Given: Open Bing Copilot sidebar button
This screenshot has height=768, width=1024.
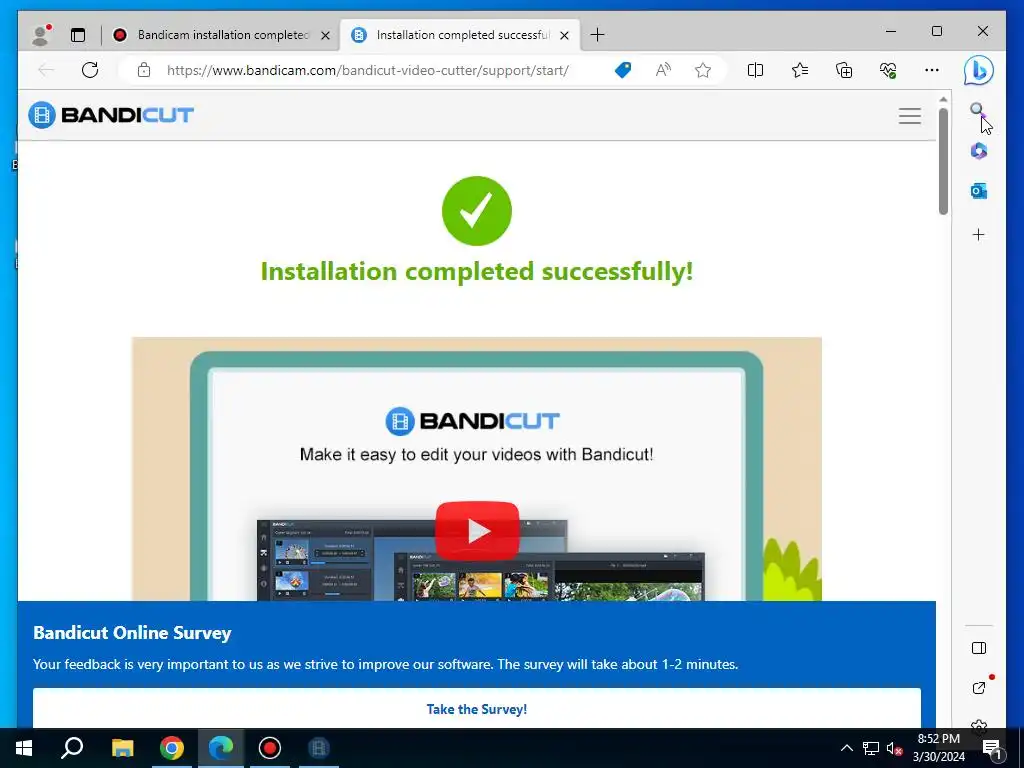Looking at the screenshot, I should pyautogui.click(x=978, y=70).
